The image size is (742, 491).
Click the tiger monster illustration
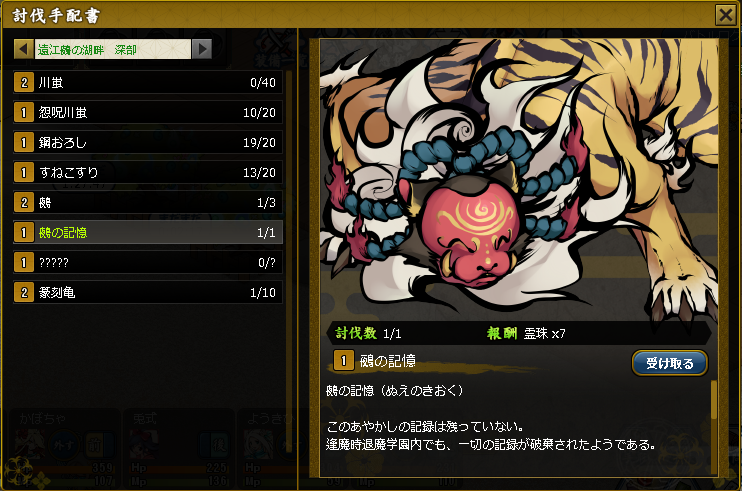pyautogui.click(x=519, y=180)
